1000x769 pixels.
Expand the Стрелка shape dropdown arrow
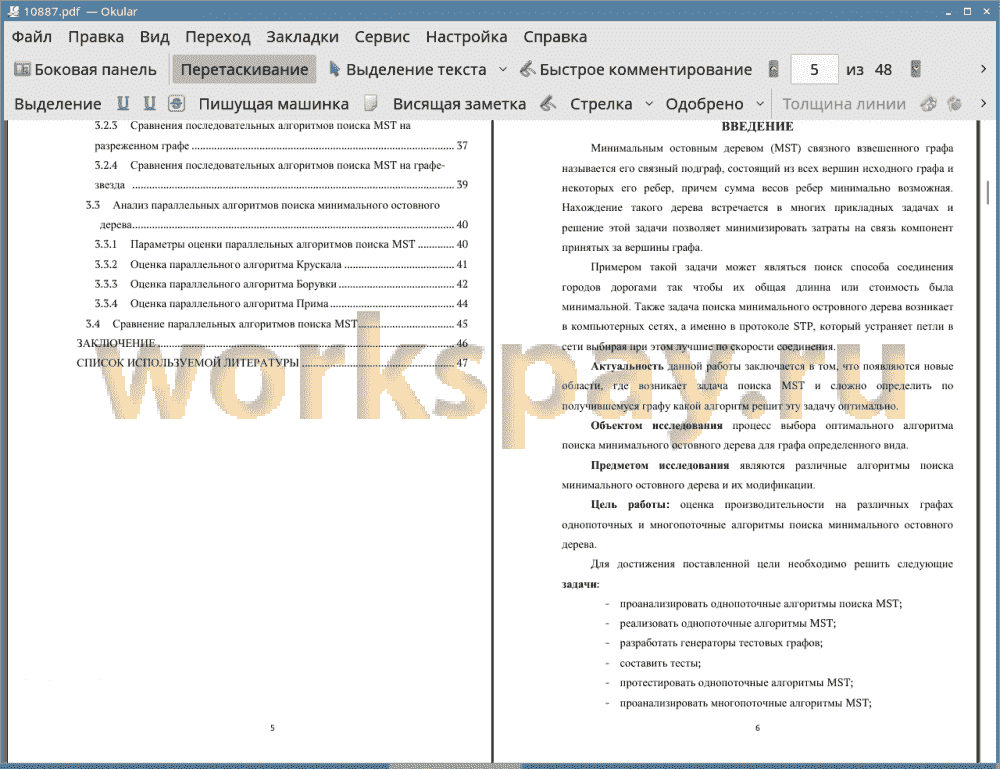coord(649,104)
